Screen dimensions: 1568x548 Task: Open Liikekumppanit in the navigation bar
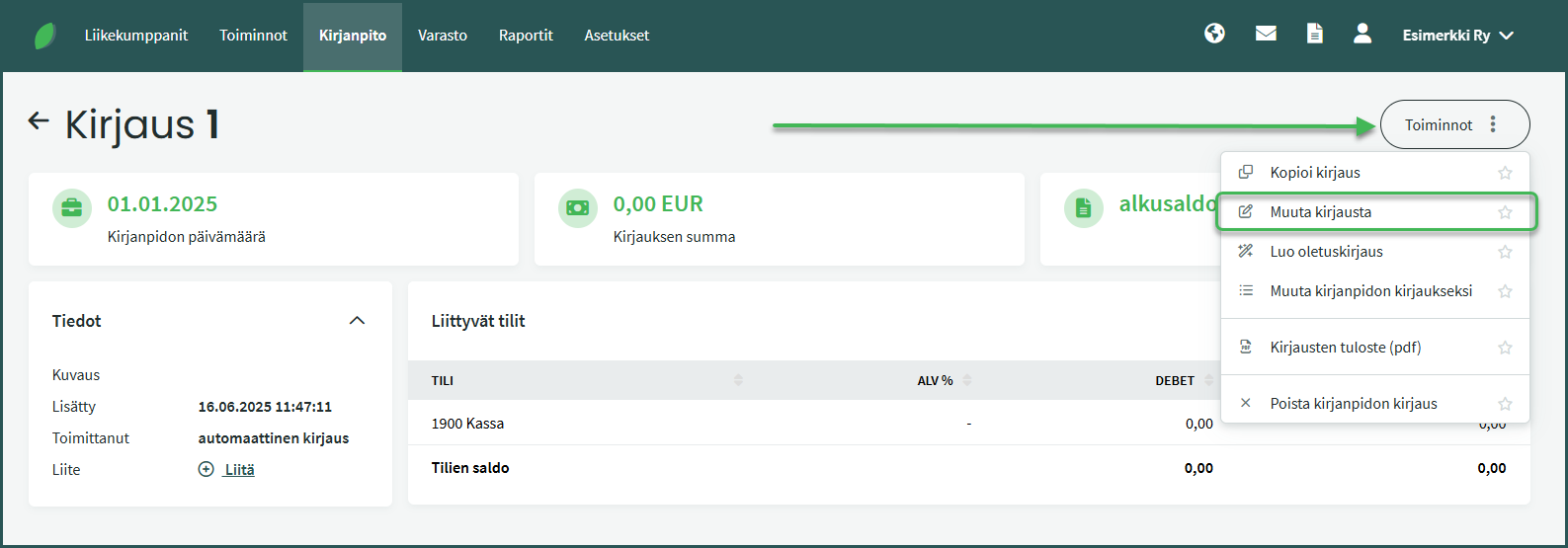[x=136, y=36]
